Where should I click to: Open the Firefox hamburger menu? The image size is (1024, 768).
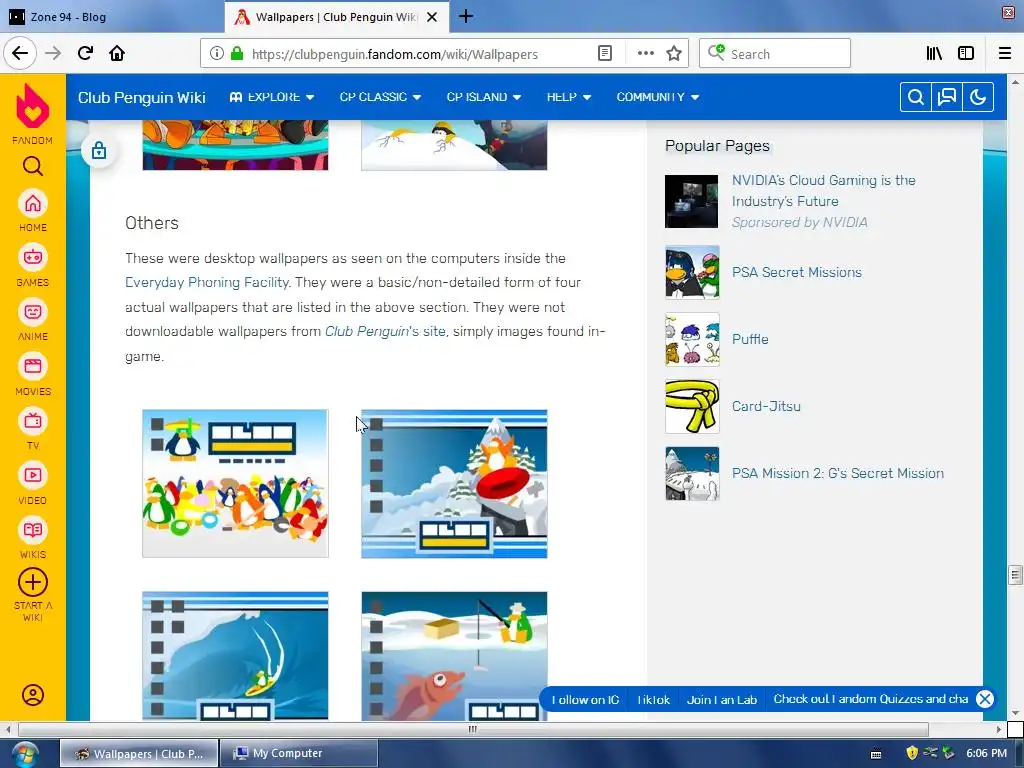click(x=1004, y=54)
